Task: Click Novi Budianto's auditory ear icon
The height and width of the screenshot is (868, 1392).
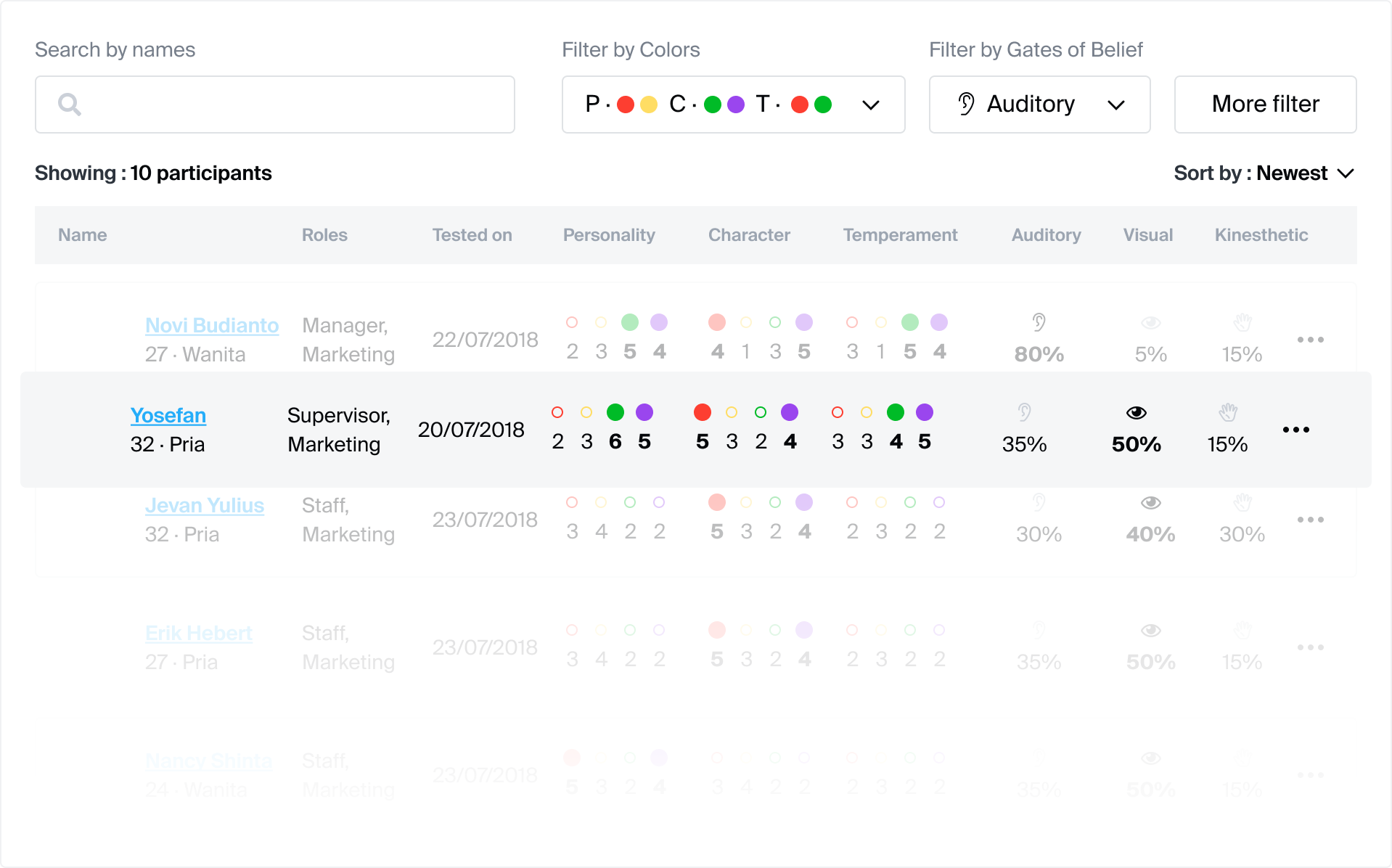Action: click(x=1039, y=322)
